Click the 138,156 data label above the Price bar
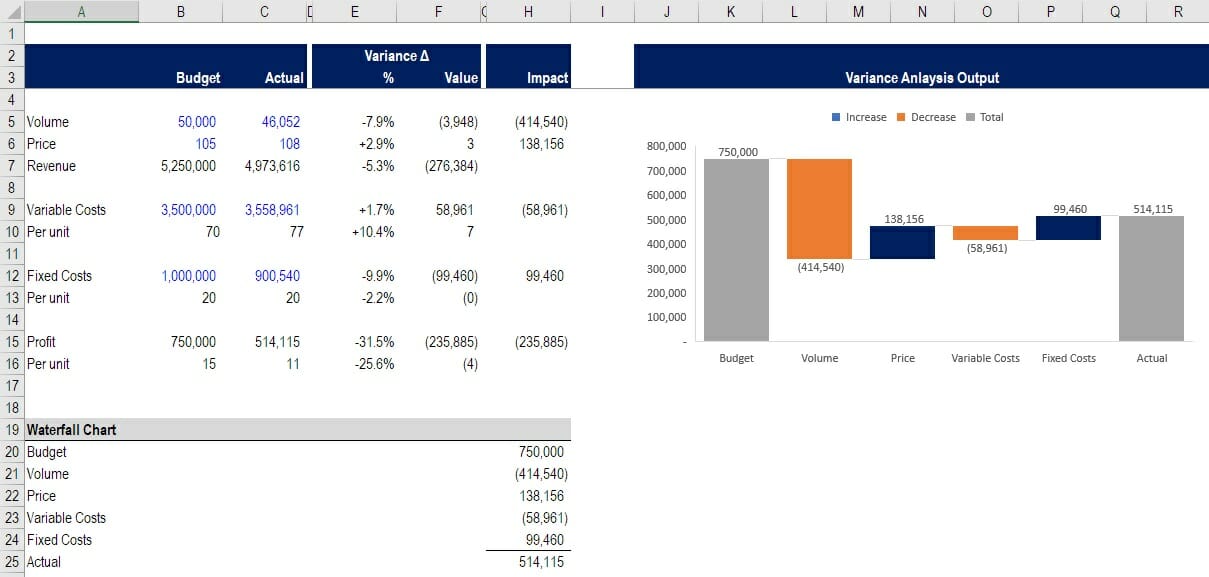Image resolution: width=1209 pixels, height=577 pixels. [903, 217]
